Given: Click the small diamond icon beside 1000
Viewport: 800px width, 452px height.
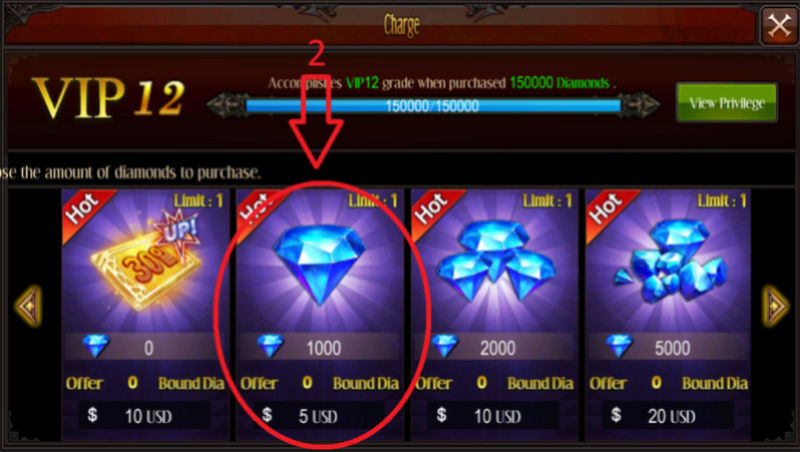Looking at the screenshot, I should pos(270,346).
